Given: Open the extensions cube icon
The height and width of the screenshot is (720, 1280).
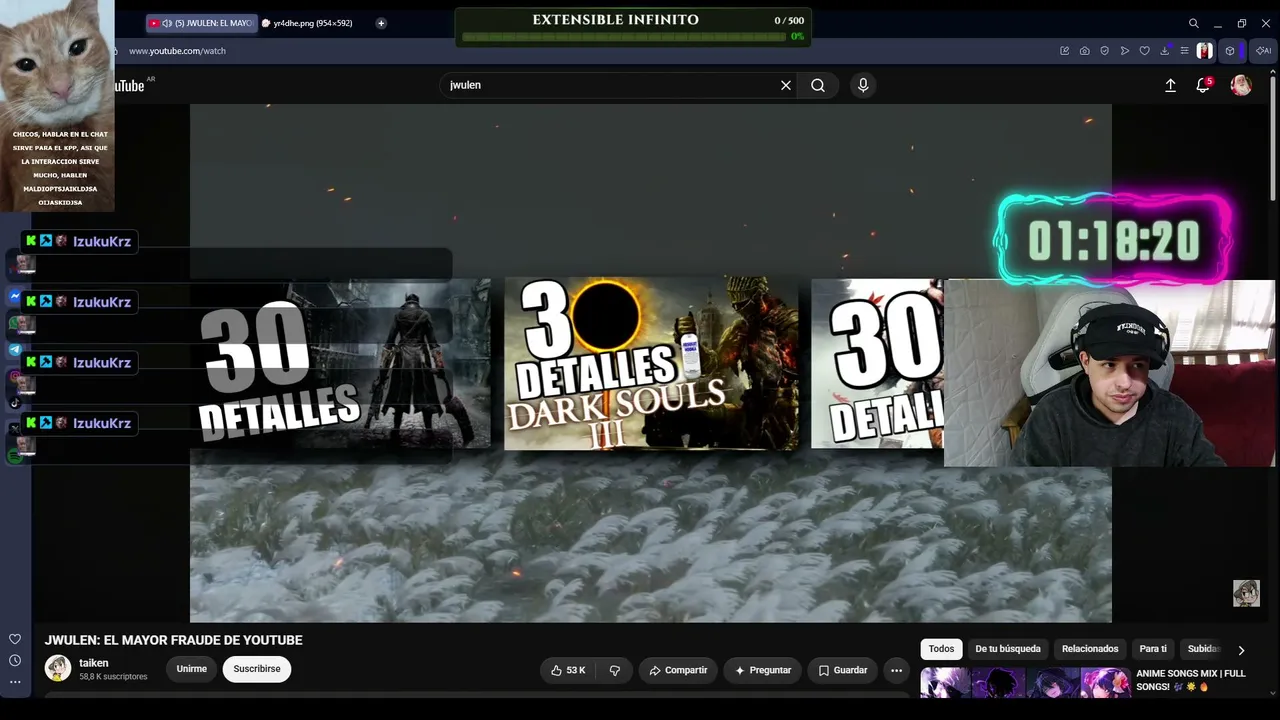Looking at the screenshot, I should (1230, 51).
